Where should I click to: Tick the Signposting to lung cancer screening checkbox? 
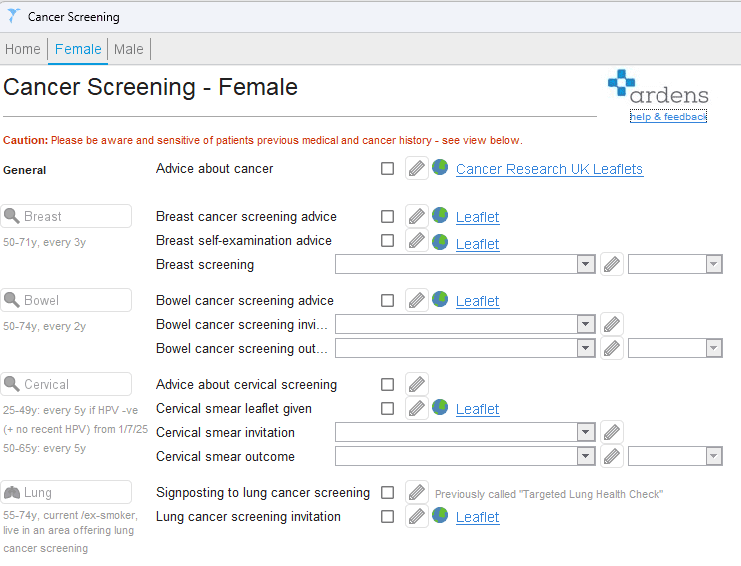point(387,492)
